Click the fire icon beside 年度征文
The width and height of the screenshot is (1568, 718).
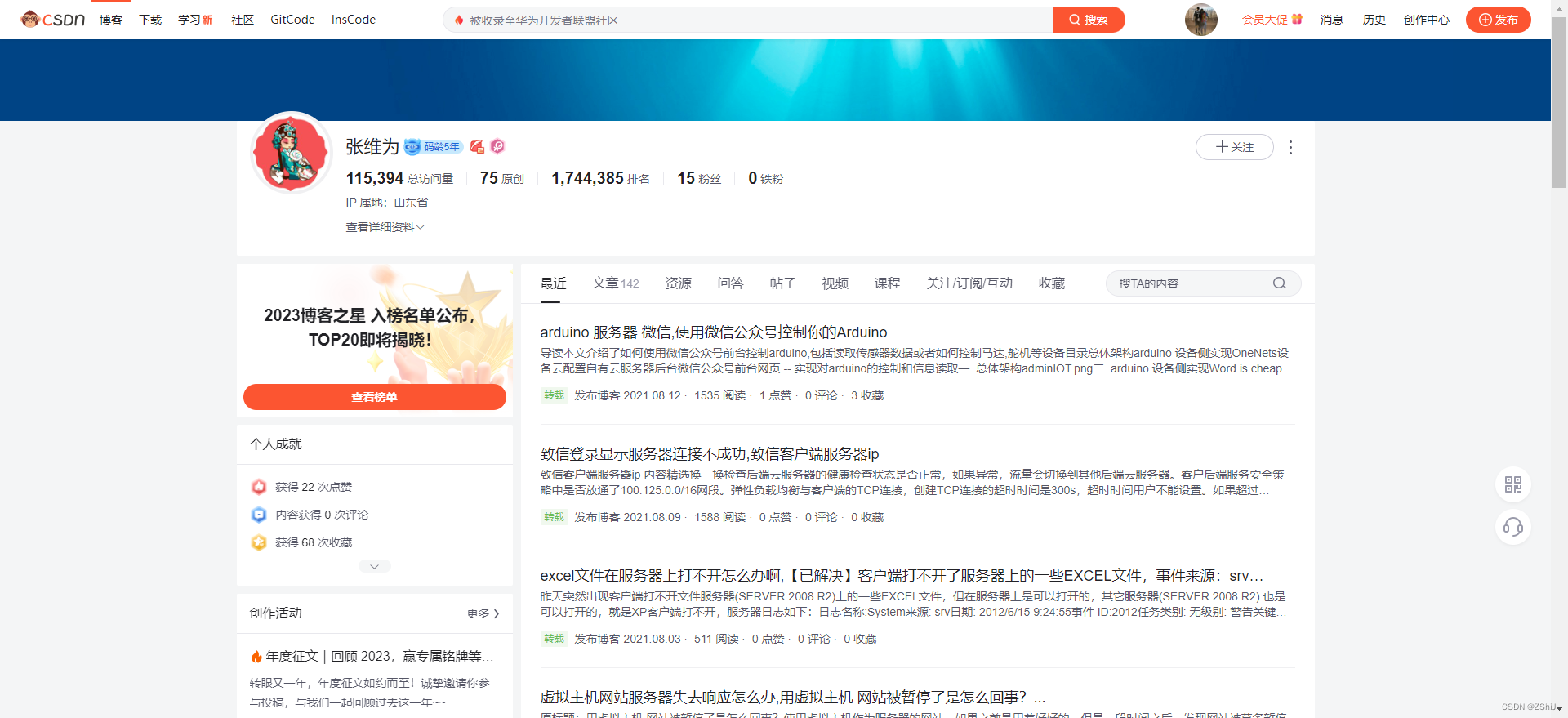click(x=256, y=657)
